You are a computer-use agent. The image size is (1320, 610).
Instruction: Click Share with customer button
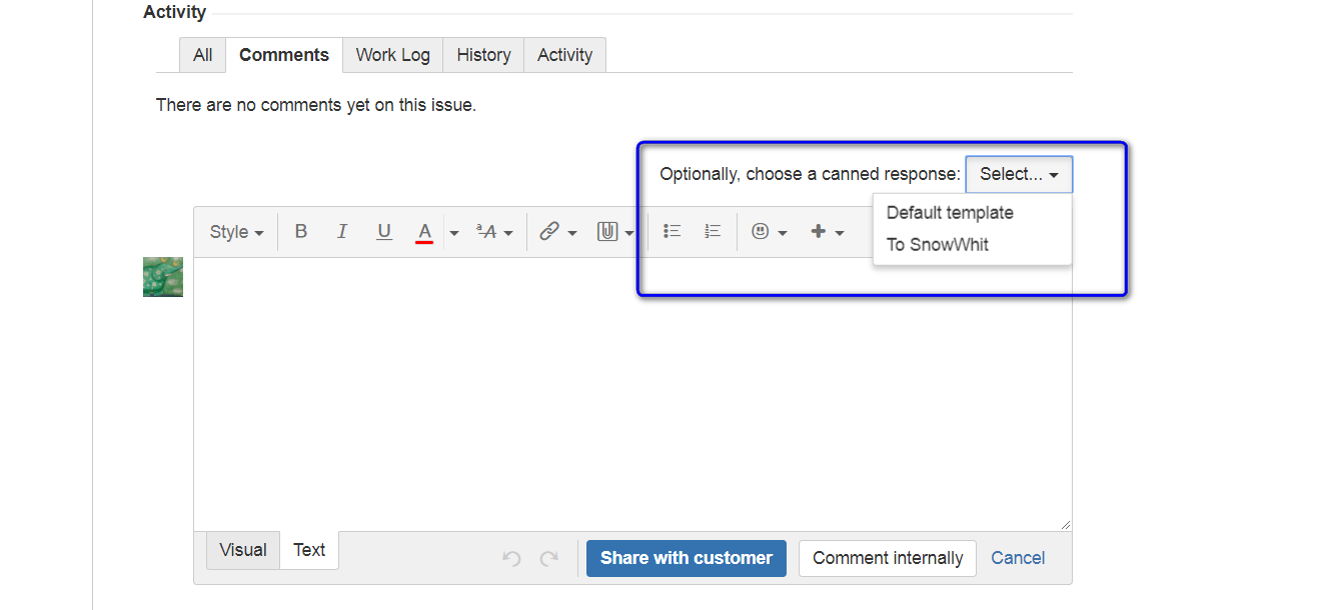click(x=686, y=558)
